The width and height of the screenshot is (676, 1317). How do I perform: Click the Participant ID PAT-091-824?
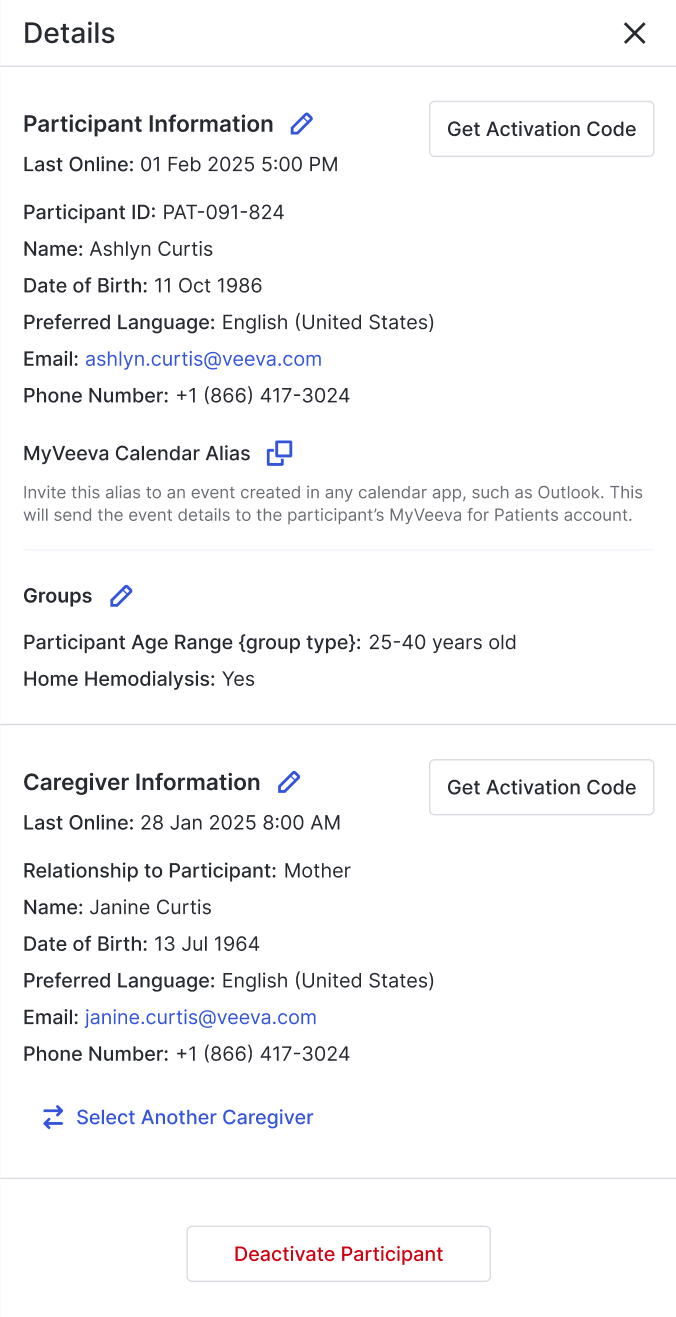point(223,212)
